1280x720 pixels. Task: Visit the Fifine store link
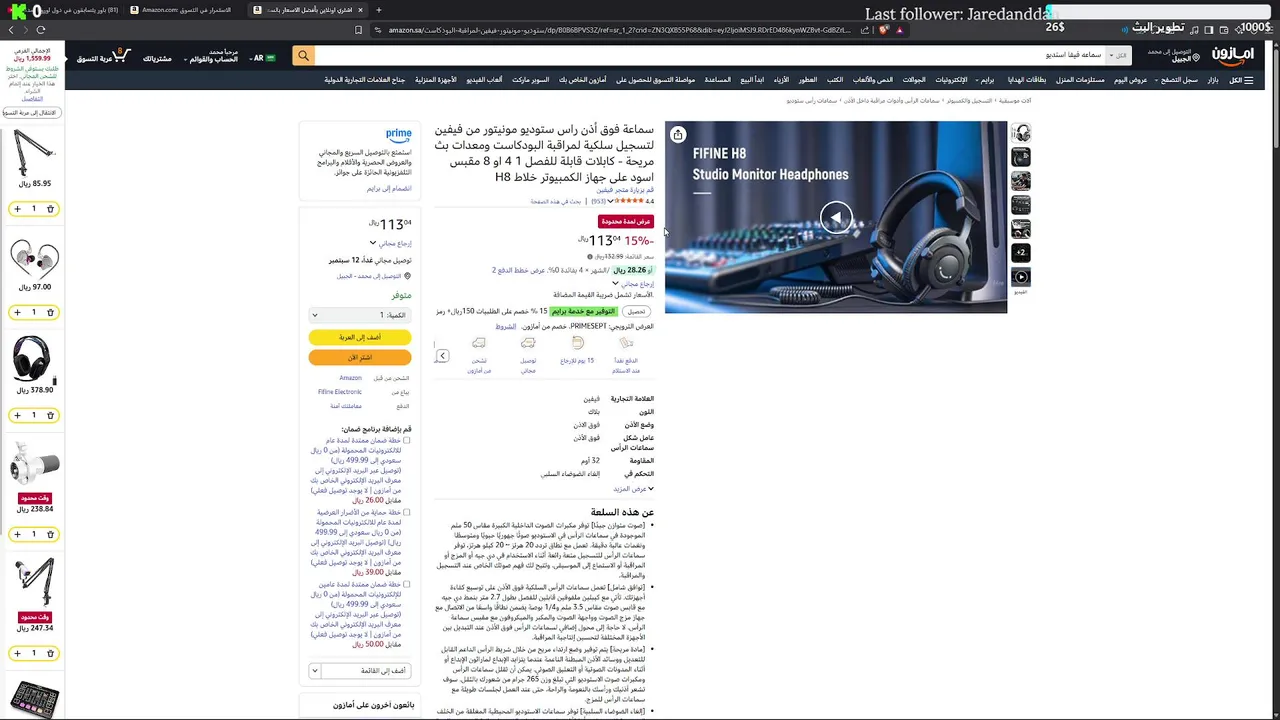click(x=626, y=190)
